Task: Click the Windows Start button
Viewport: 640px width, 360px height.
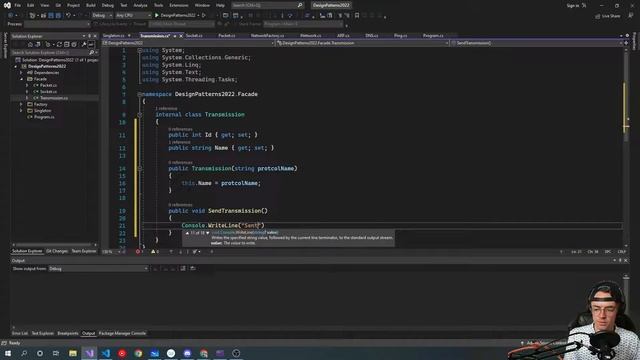Action: tap(8, 353)
